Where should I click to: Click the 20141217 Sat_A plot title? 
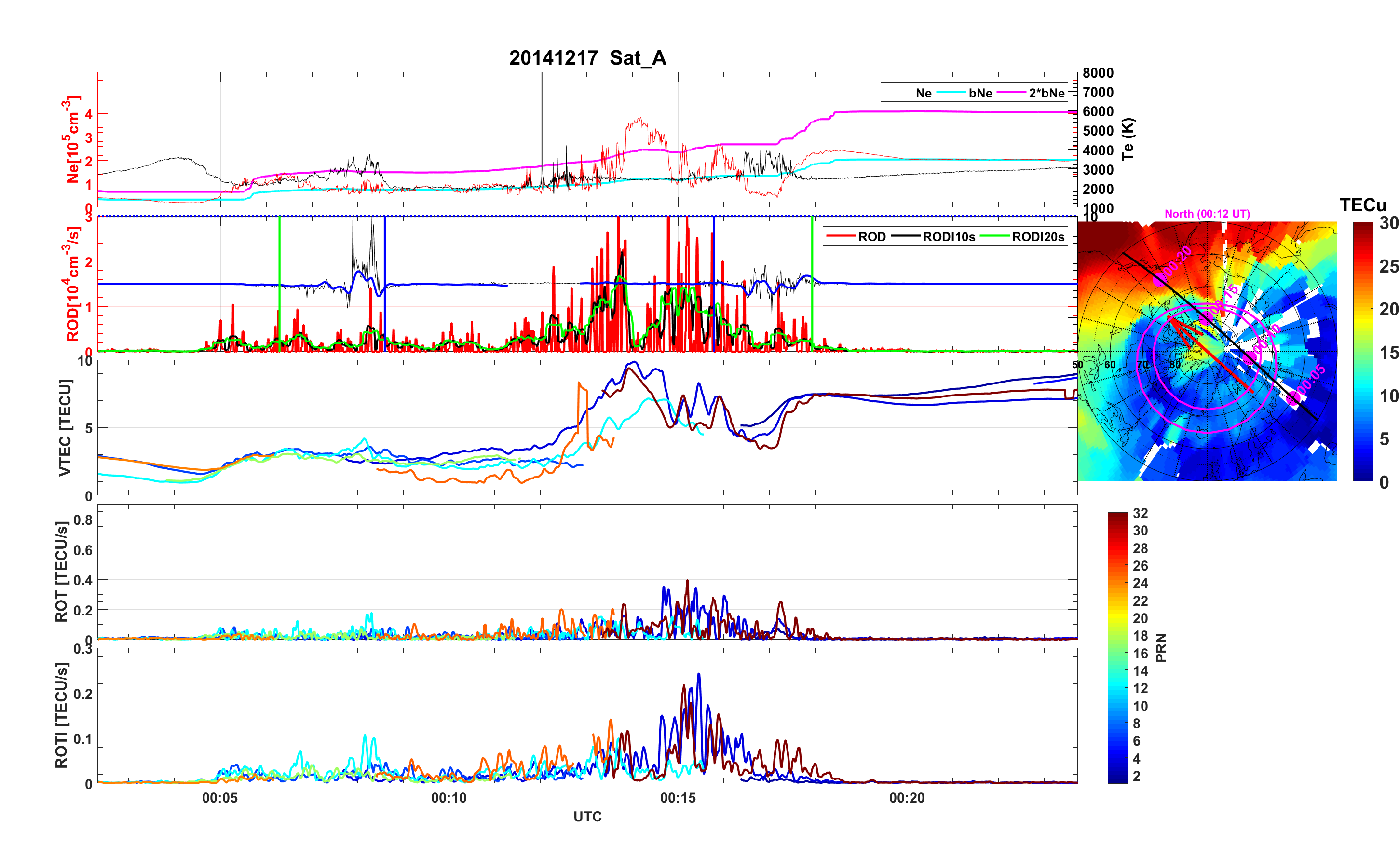(587, 58)
